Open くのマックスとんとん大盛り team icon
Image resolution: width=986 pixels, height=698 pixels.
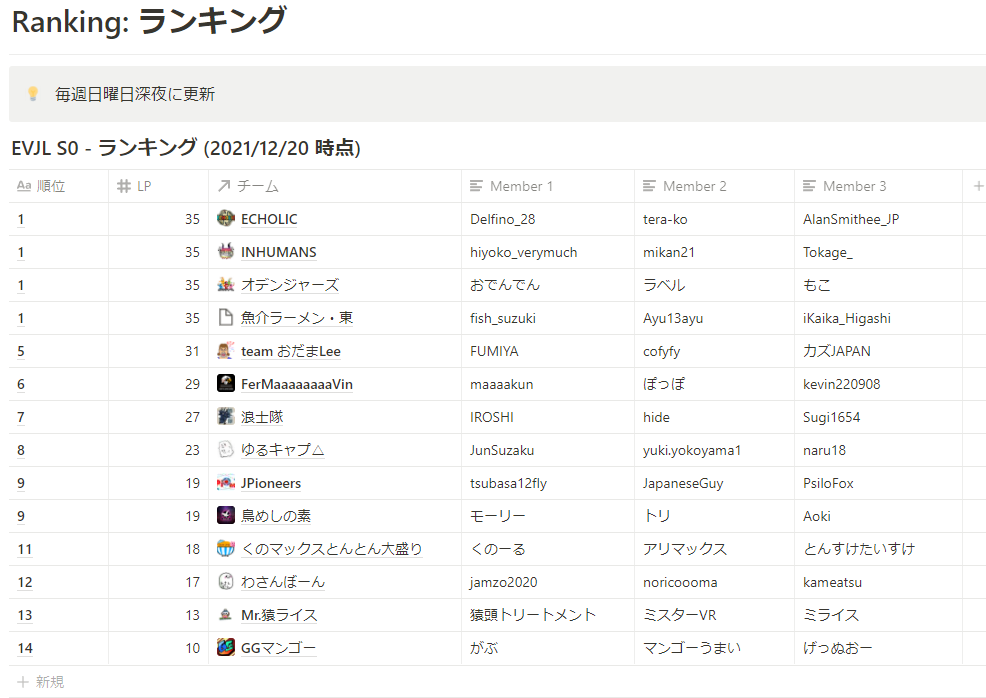tap(226, 548)
